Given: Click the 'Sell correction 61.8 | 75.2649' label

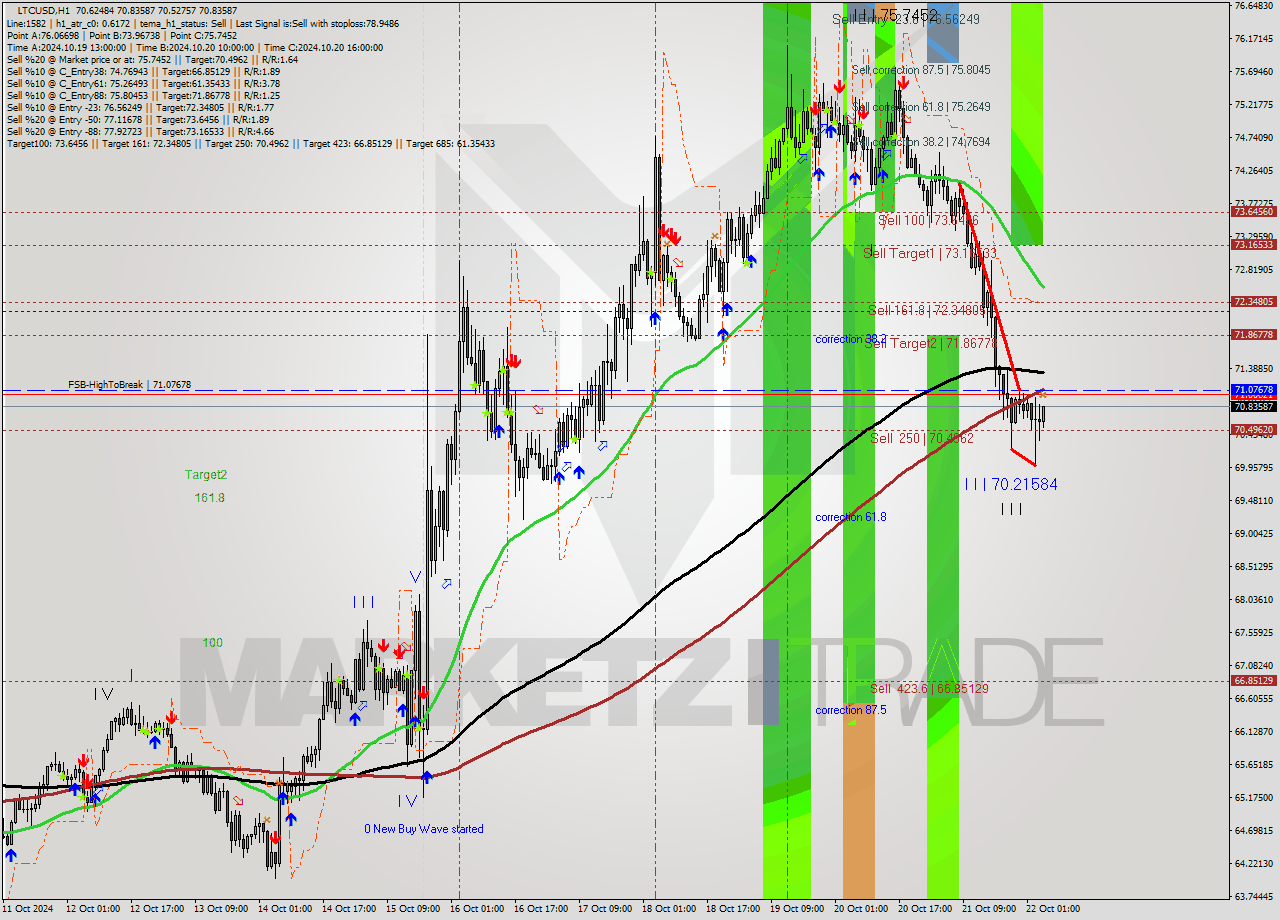Looking at the screenshot, I should tap(921, 107).
